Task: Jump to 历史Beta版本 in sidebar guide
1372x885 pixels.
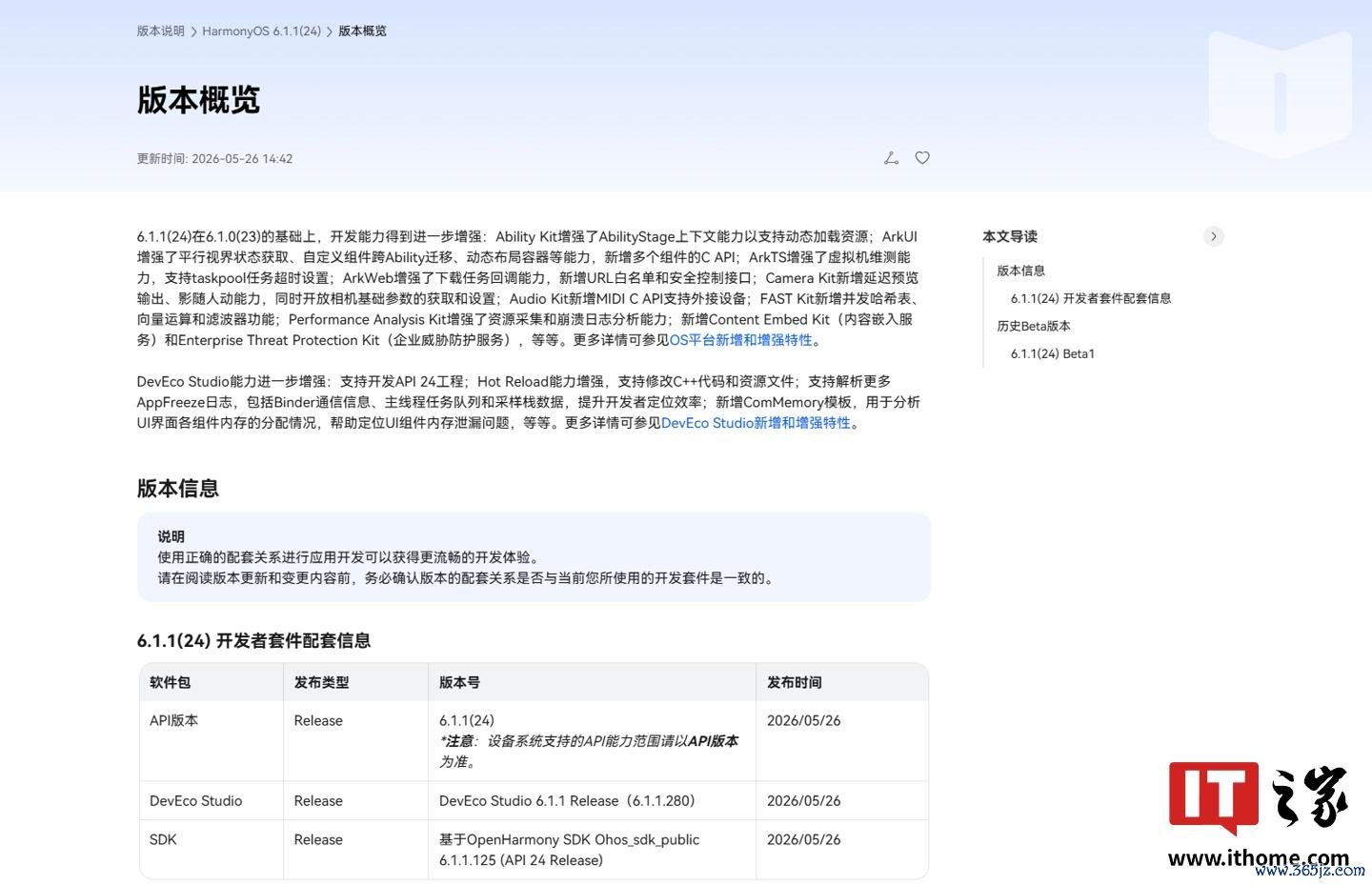Action: [1034, 326]
